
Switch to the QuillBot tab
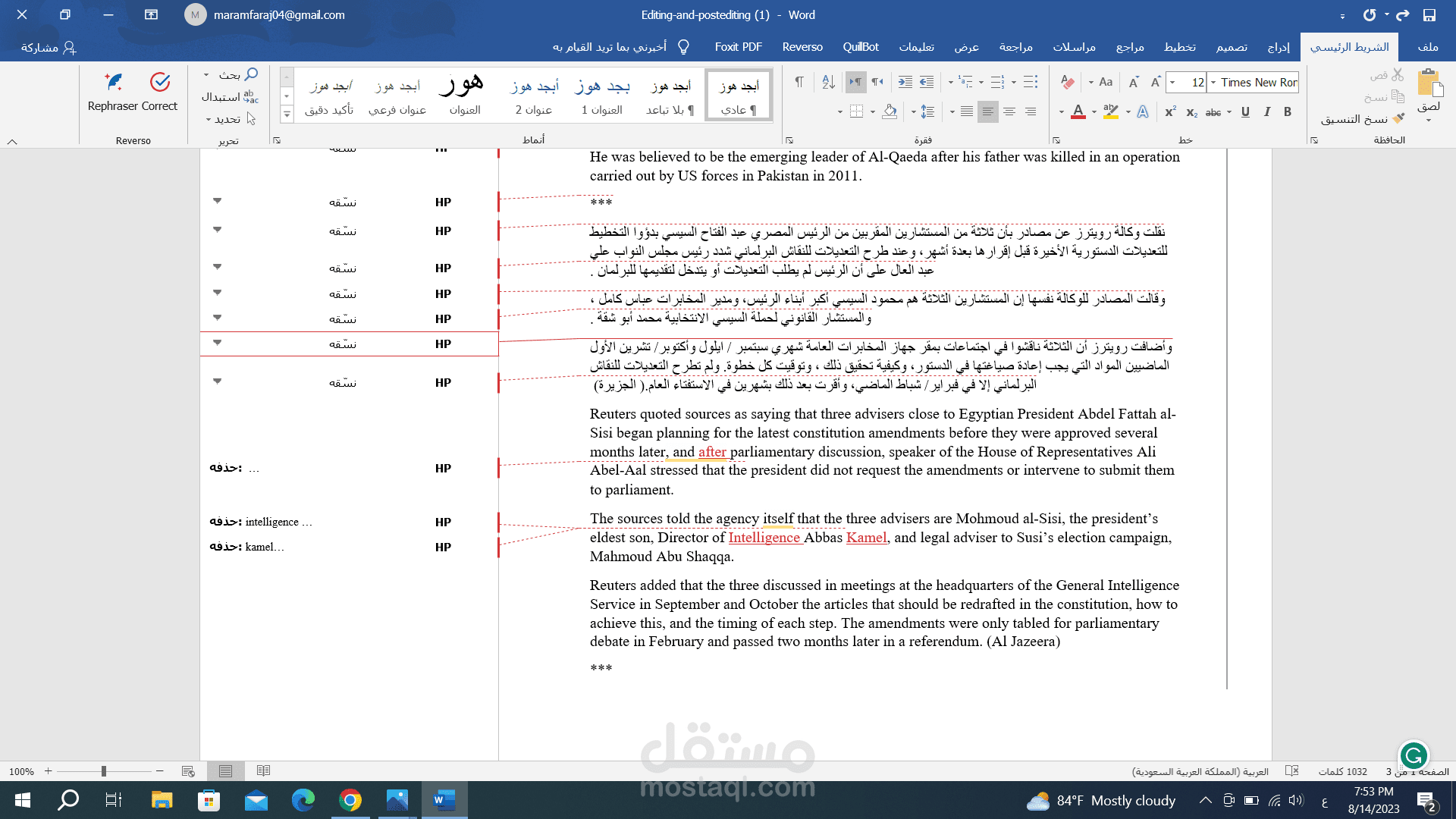click(x=860, y=47)
